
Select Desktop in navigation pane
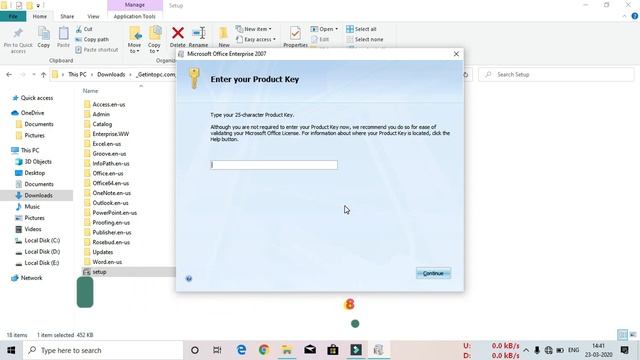35,173
